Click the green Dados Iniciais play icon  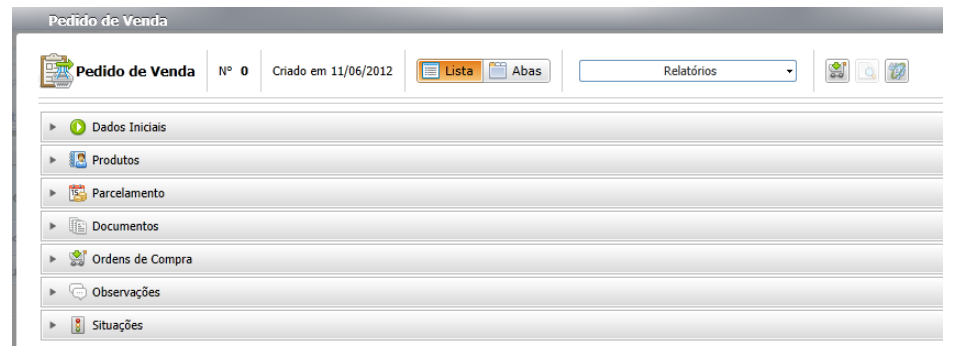[x=77, y=127]
